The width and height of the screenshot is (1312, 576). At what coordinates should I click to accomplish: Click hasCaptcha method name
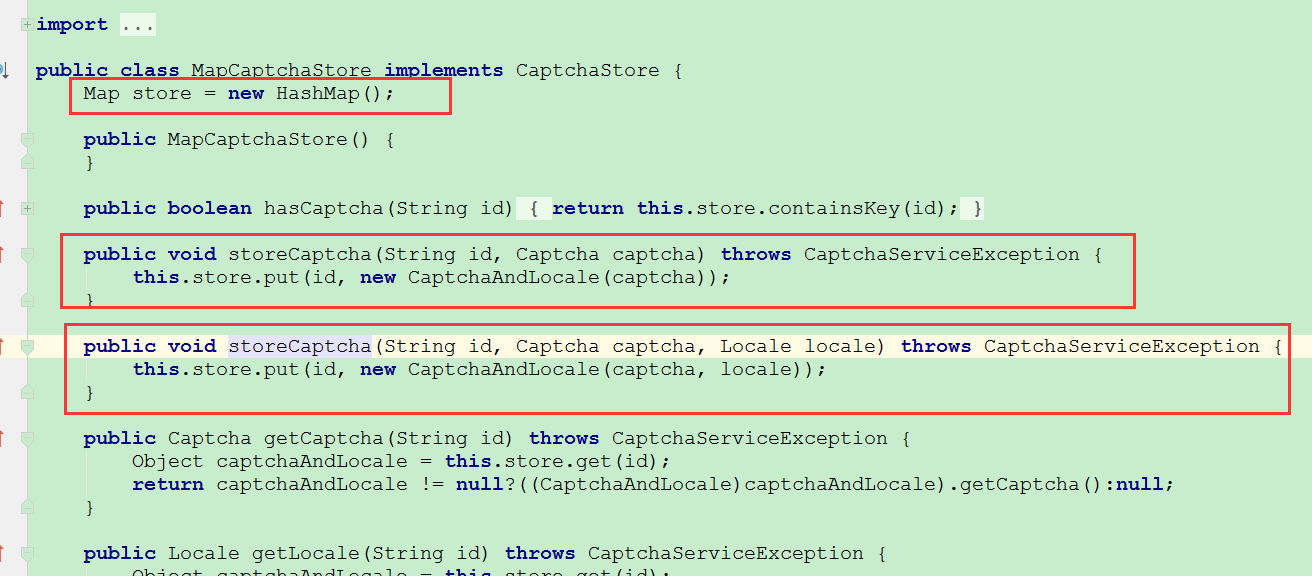[324, 208]
